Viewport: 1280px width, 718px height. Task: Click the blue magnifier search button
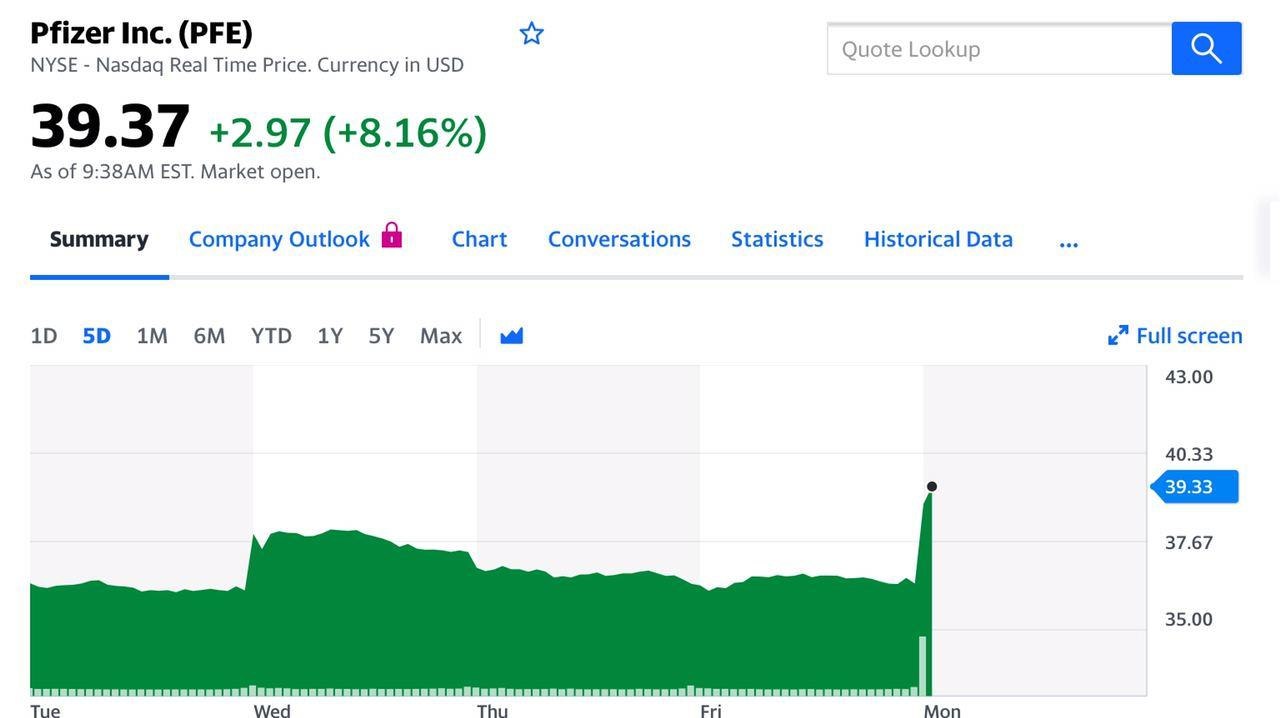[x=1206, y=48]
